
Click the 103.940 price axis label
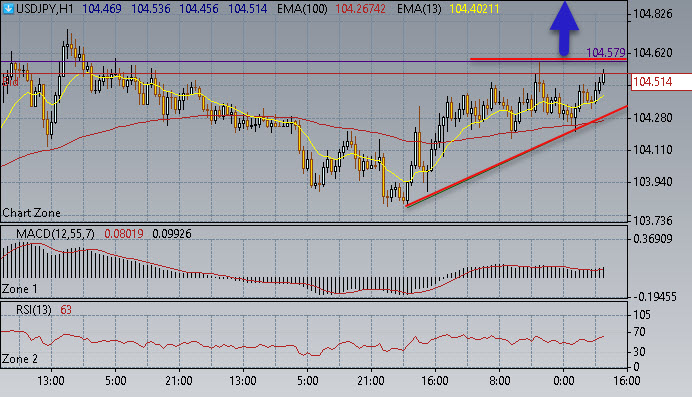(653, 182)
